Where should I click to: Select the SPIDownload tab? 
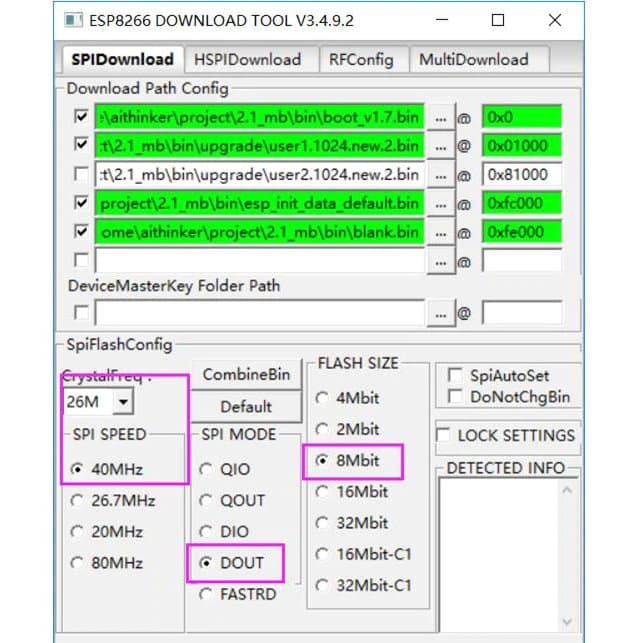[122, 59]
